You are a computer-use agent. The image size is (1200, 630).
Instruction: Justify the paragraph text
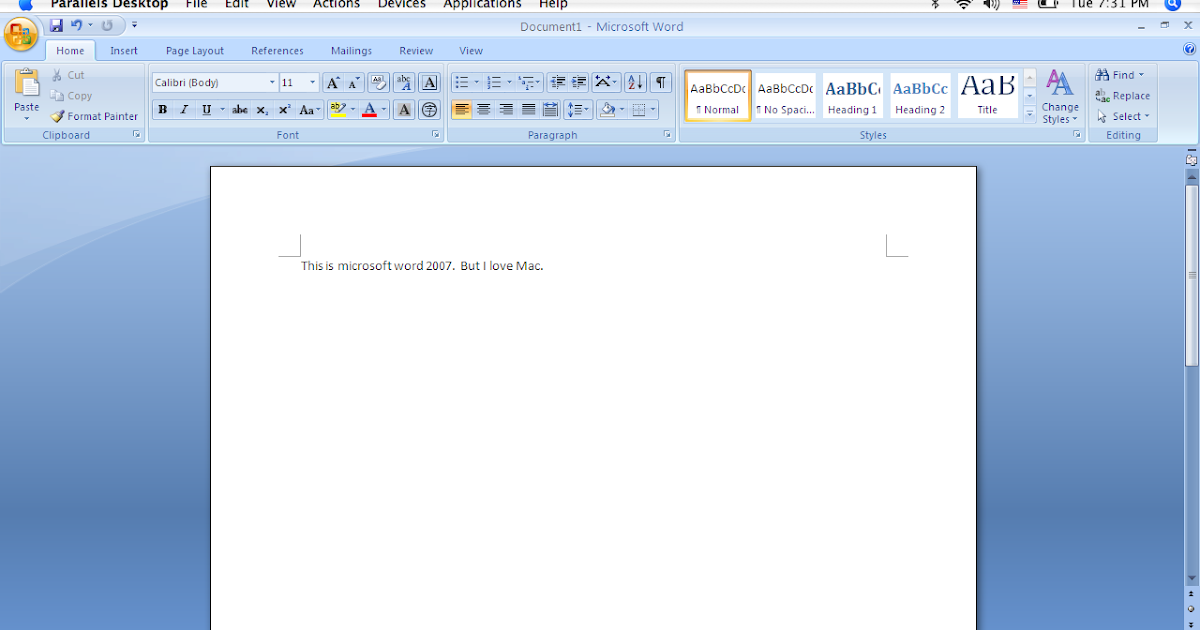[528, 110]
